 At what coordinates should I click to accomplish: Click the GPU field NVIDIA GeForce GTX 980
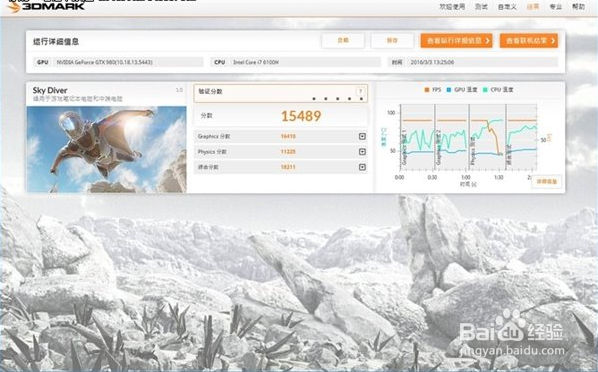click(x=119, y=62)
